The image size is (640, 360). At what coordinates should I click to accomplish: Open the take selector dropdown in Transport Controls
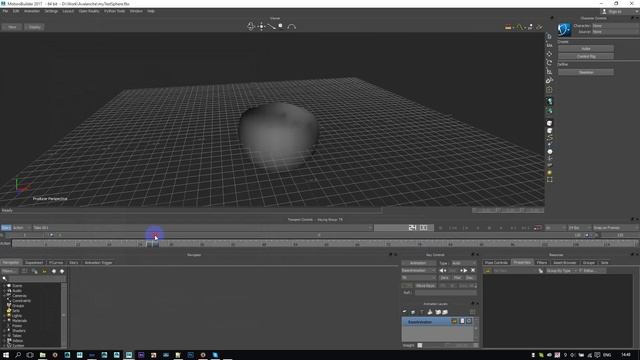[x=202, y=228]
